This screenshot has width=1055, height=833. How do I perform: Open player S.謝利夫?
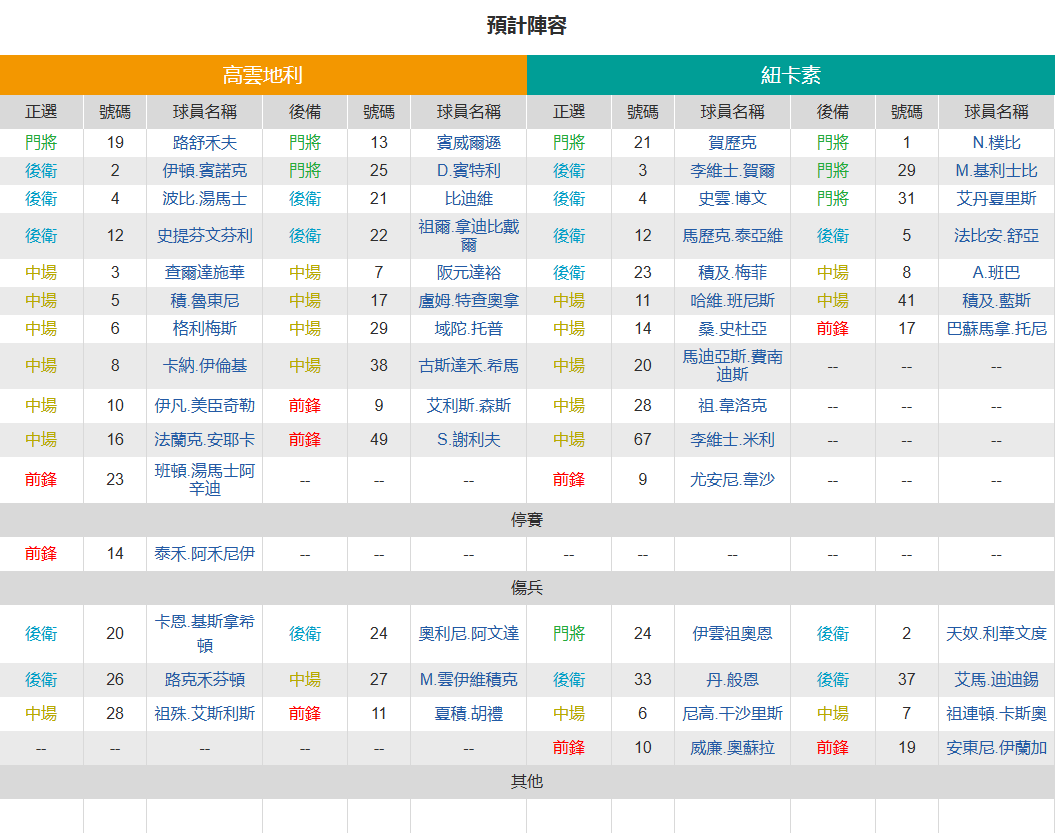[469, 440]
